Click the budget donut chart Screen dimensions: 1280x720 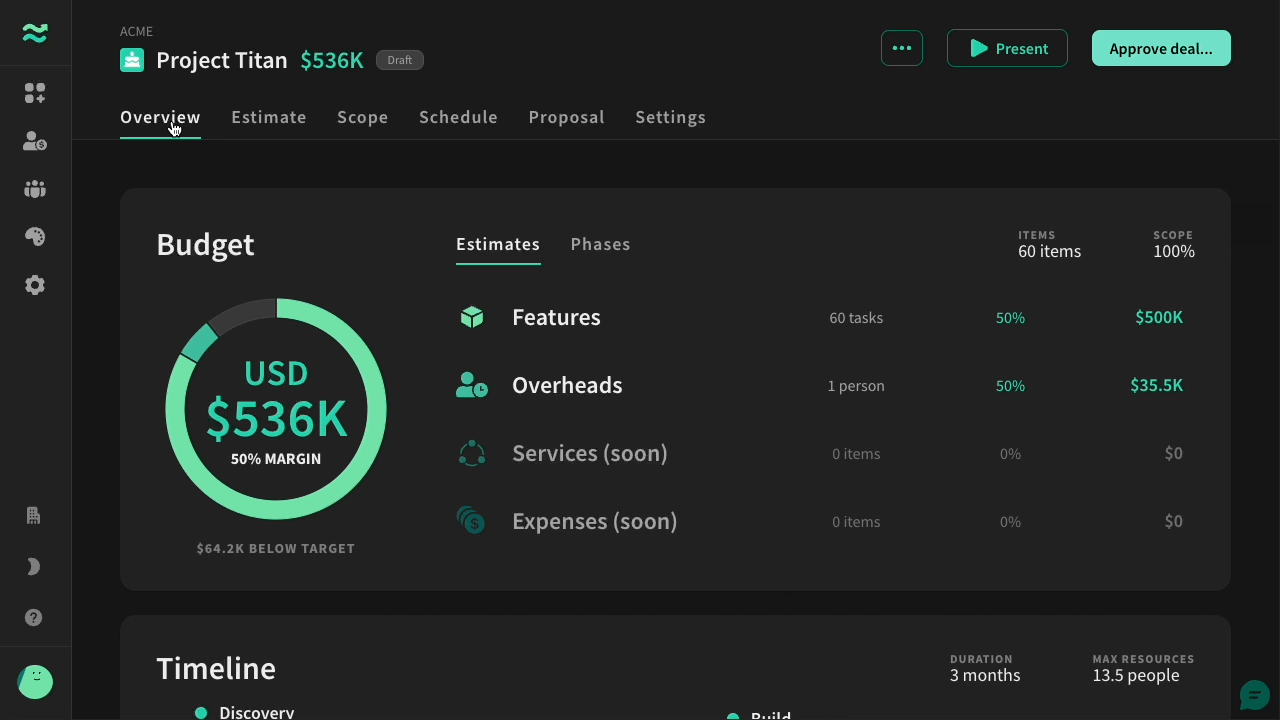point(276,409)
